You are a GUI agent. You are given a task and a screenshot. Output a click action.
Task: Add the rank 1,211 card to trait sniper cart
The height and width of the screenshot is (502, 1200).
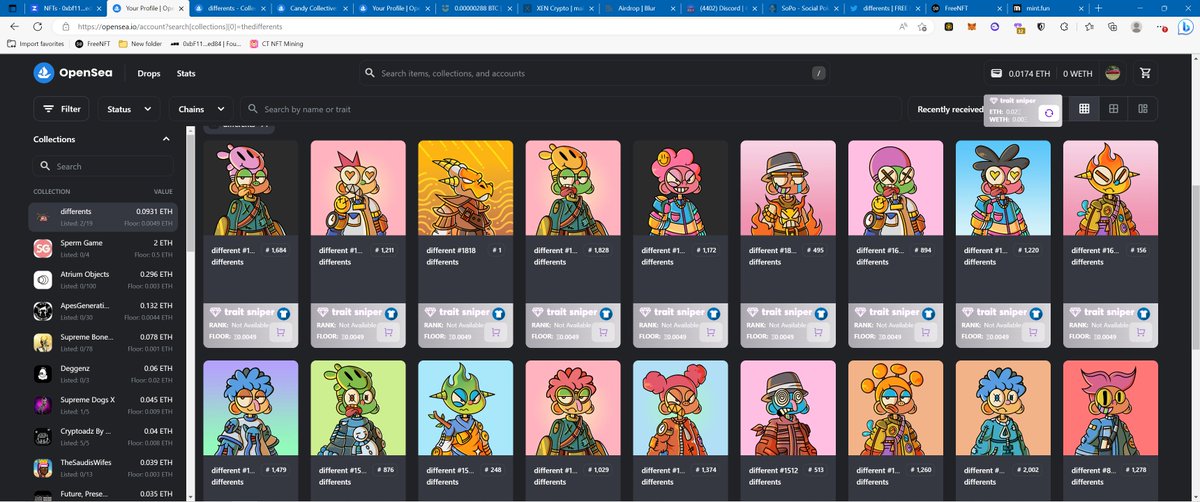[x=388, y=333]
